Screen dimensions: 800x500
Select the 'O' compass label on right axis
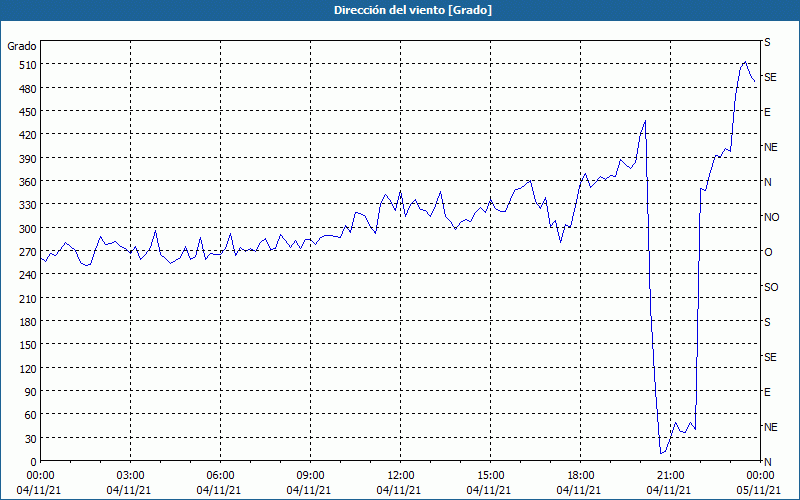(768, 252)
